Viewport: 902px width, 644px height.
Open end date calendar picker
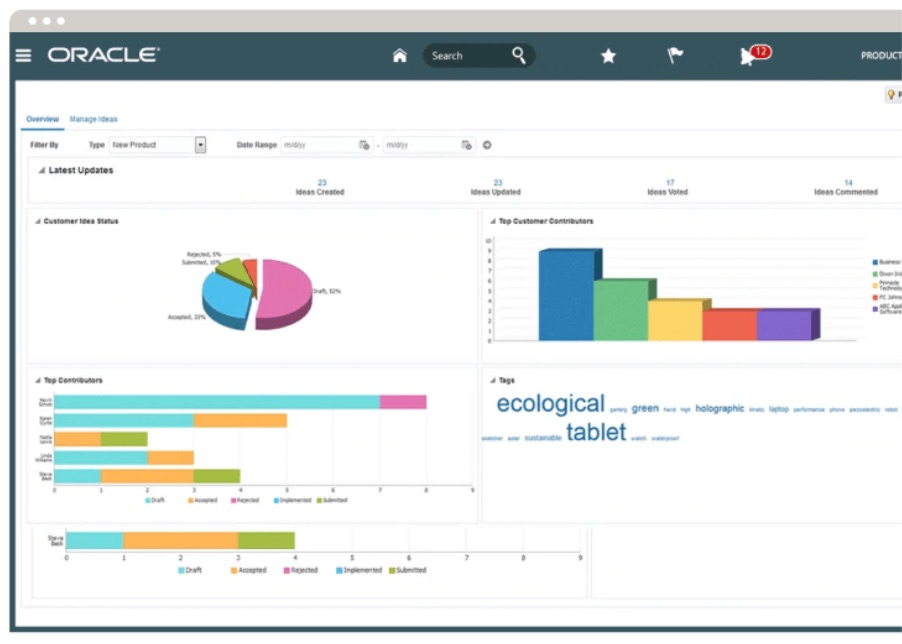[x=466, y=145]
